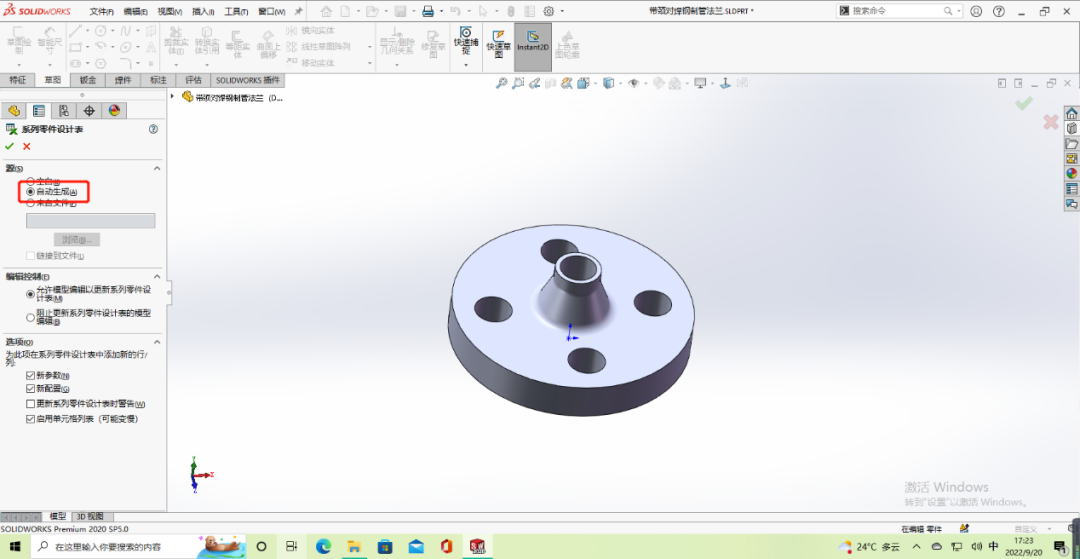This screenshot has height=559, width=1080.
Task: Open Microsoft Edge from the taskbar
Action: point(324,547)
